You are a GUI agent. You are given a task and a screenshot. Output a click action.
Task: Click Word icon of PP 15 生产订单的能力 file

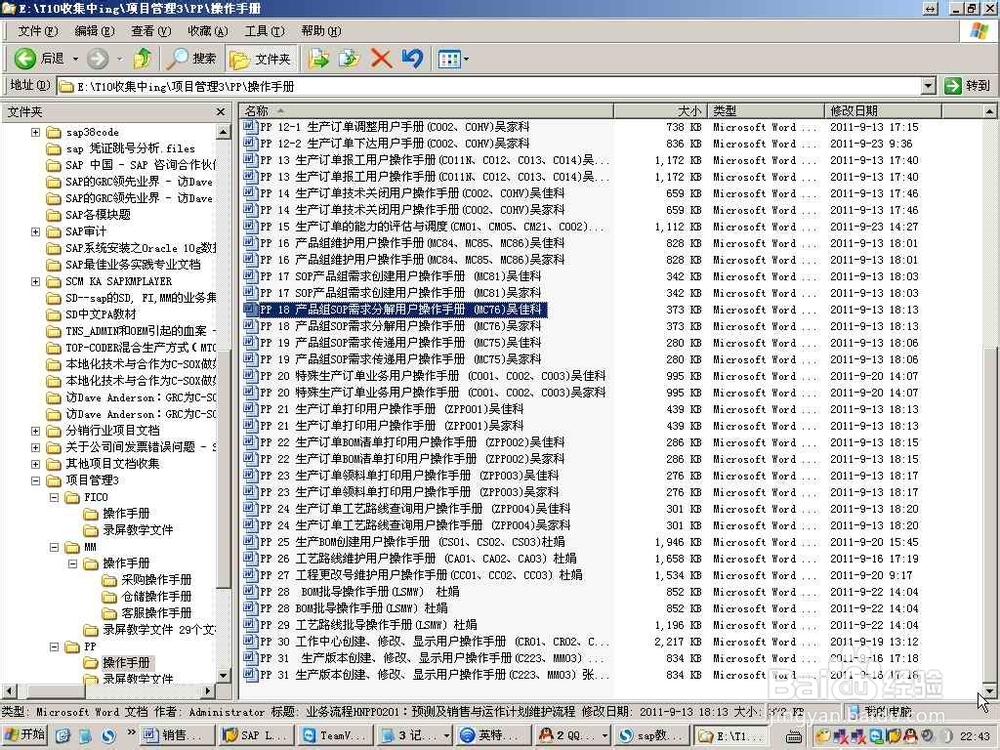click(250, 226)
